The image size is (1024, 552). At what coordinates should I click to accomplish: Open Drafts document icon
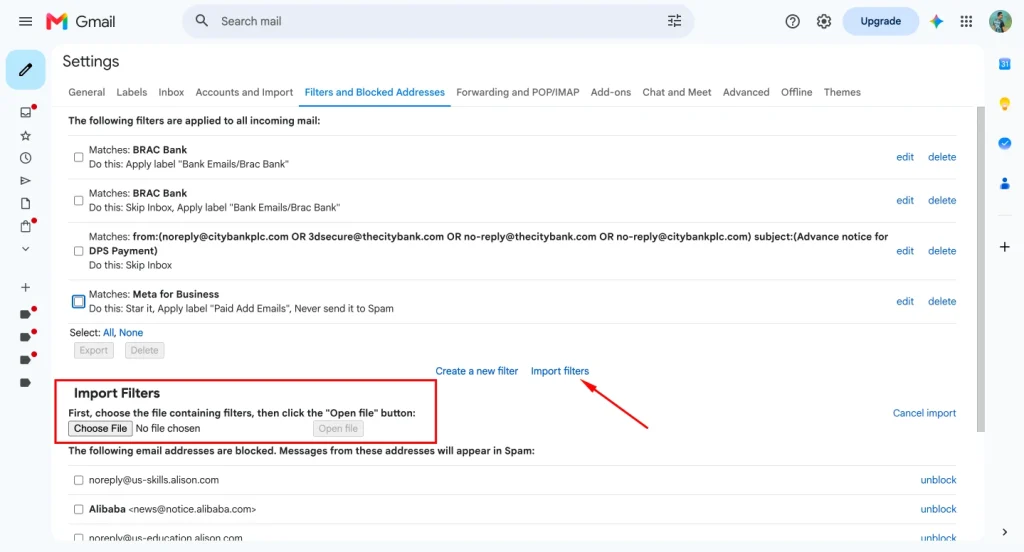coord(25,204)
